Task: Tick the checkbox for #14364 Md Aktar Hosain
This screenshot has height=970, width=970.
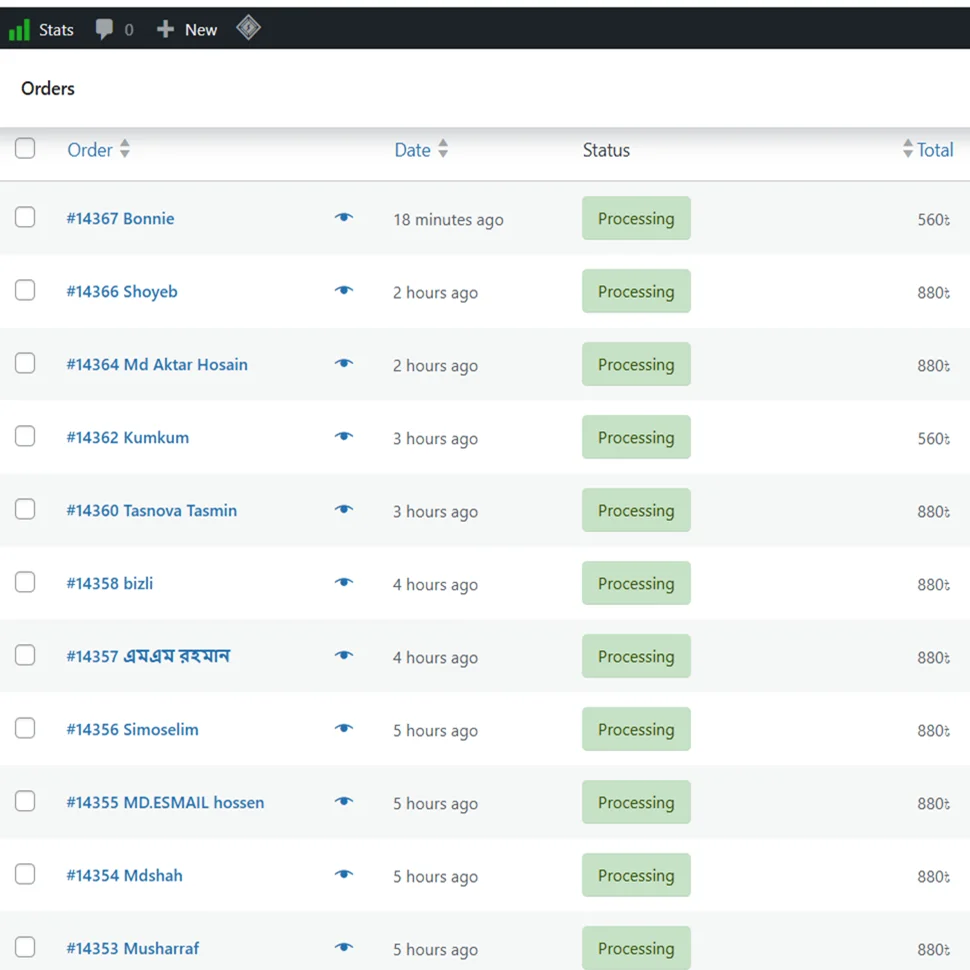Action: click(x=25, y=363)
